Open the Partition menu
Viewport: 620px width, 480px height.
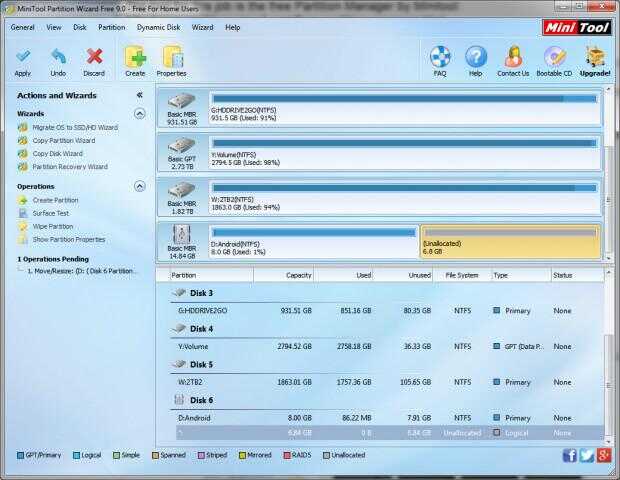tap(112, 27)
